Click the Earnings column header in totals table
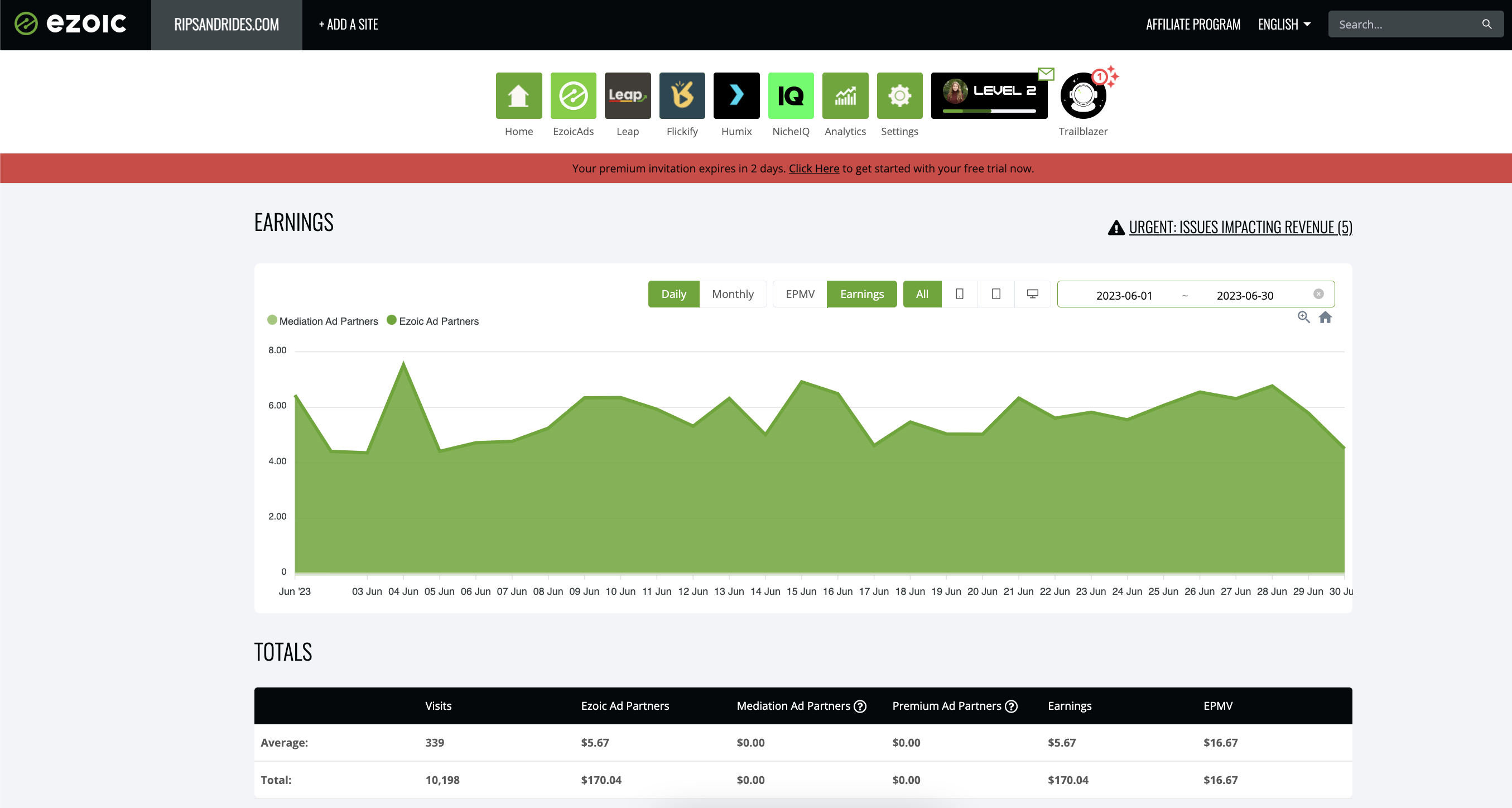Screen dimensions: 1512x808 click(x=1070, y=706)
